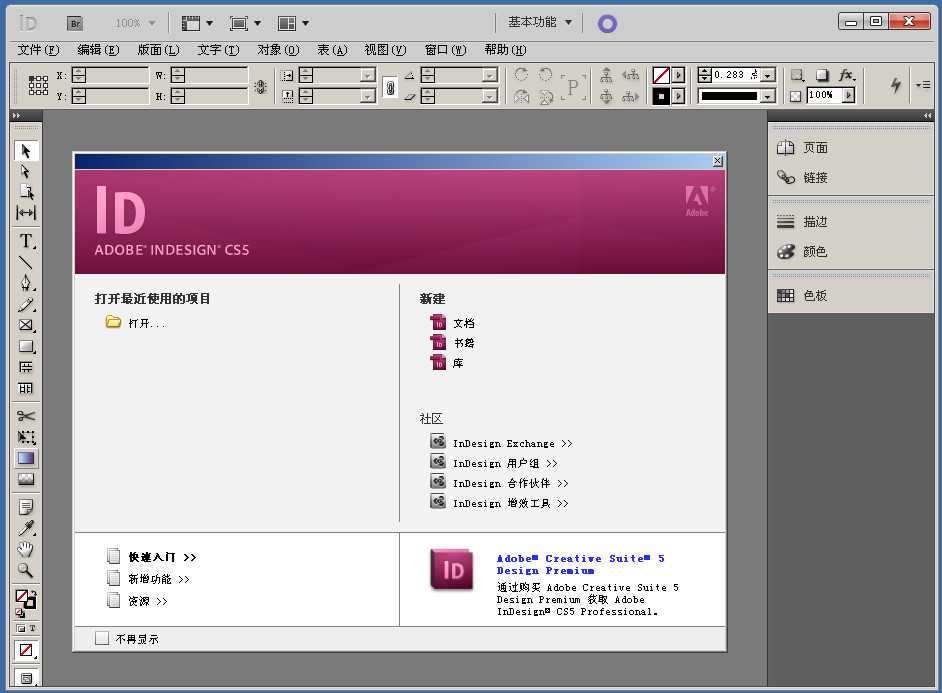Select the Gap tool
This screenshot has width=942, height=693.
coord(26,213)
